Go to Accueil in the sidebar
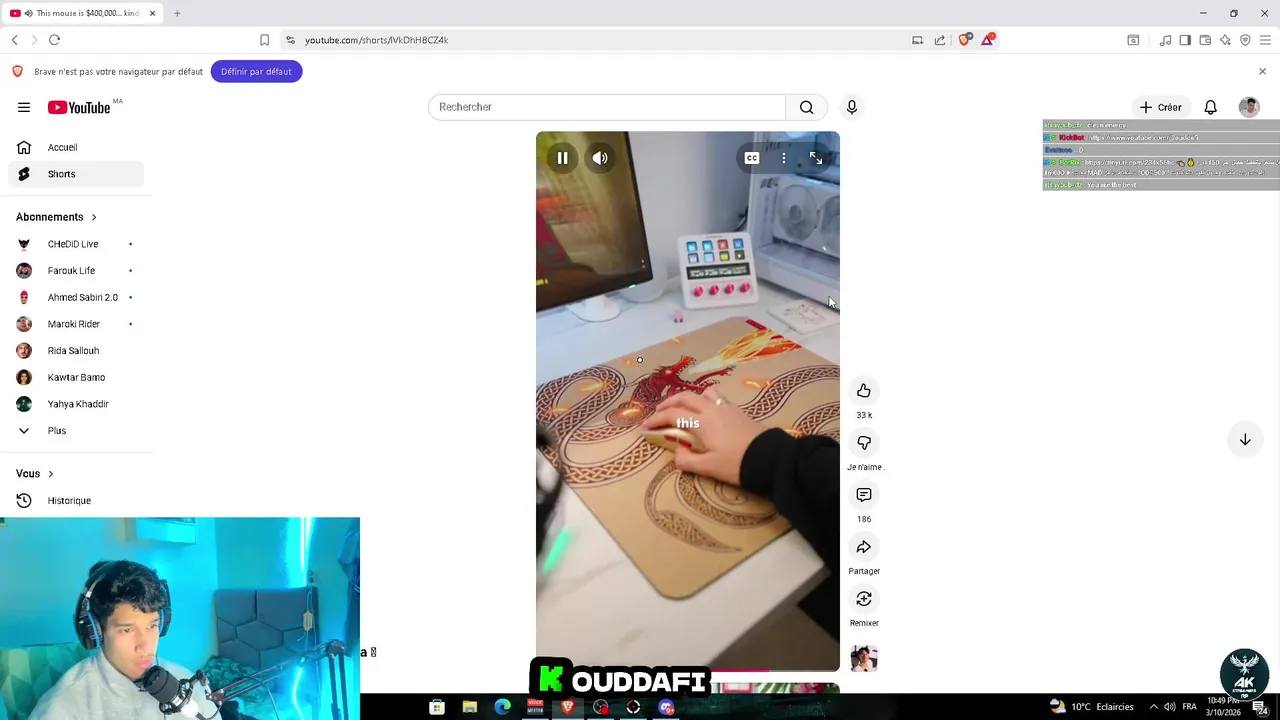 76,147
